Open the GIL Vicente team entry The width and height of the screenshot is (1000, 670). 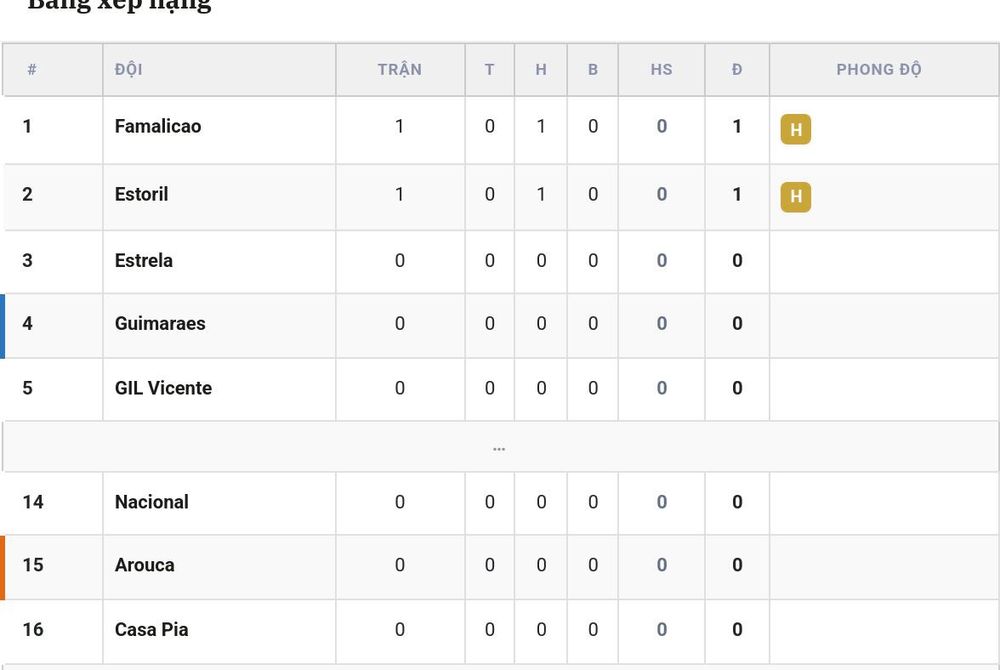pos(163,388)
